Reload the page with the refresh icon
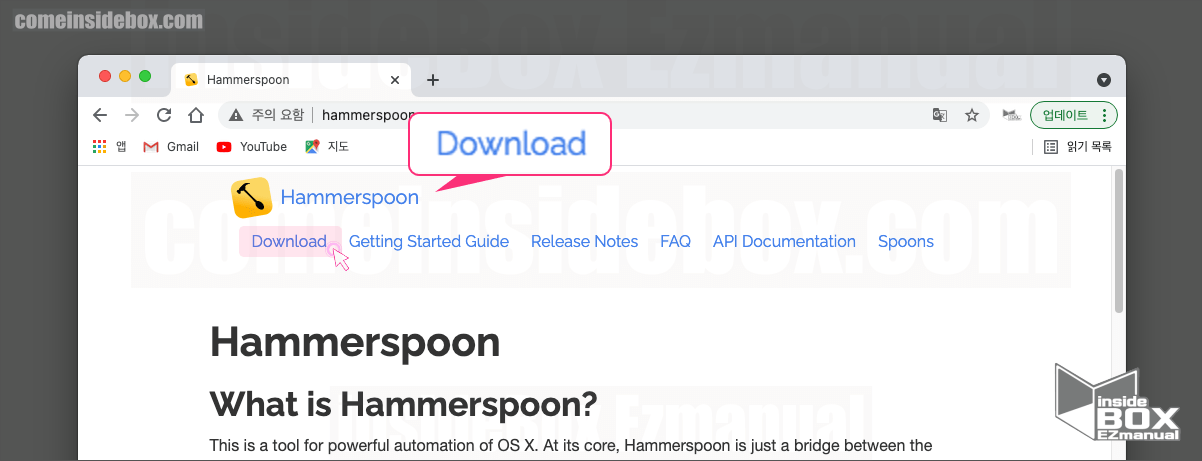 165,115
